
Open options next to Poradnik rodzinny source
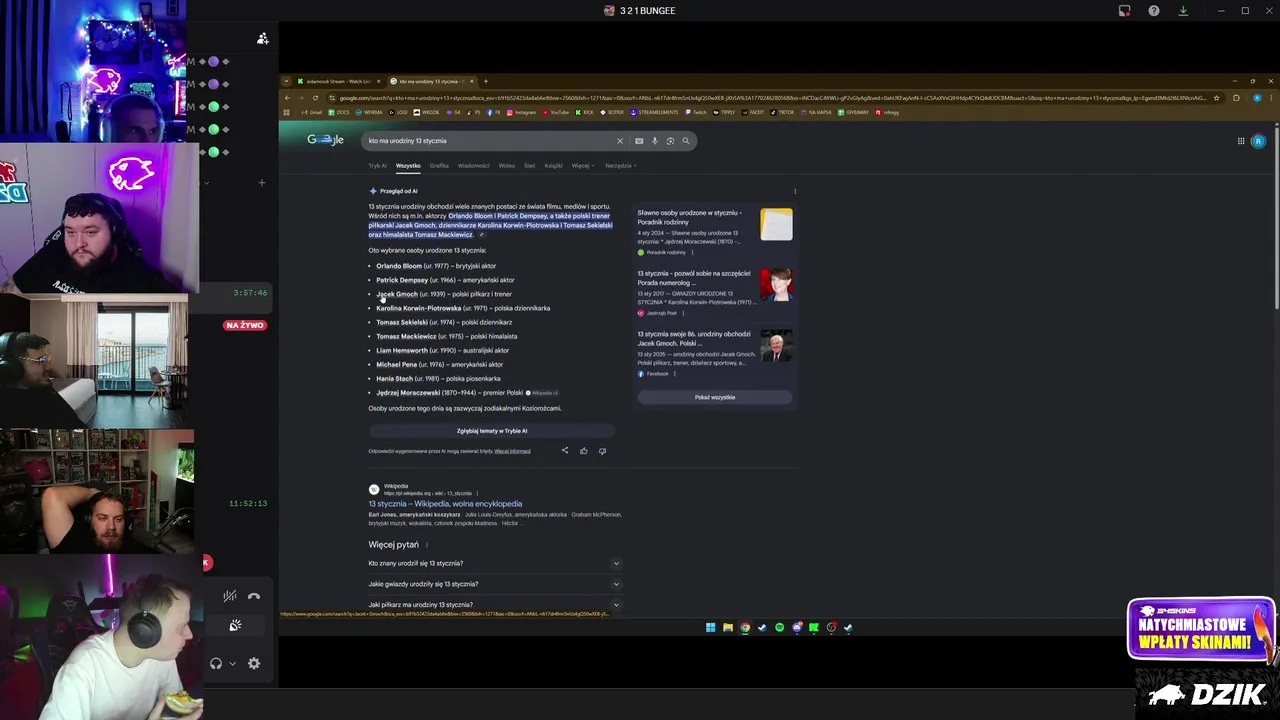[x=692, y=253]
